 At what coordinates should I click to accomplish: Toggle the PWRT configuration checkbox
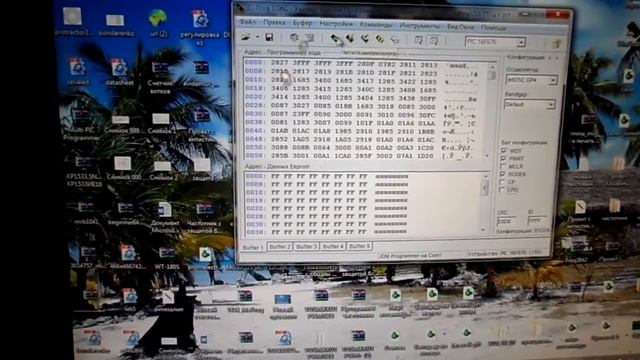pos(504,158)
